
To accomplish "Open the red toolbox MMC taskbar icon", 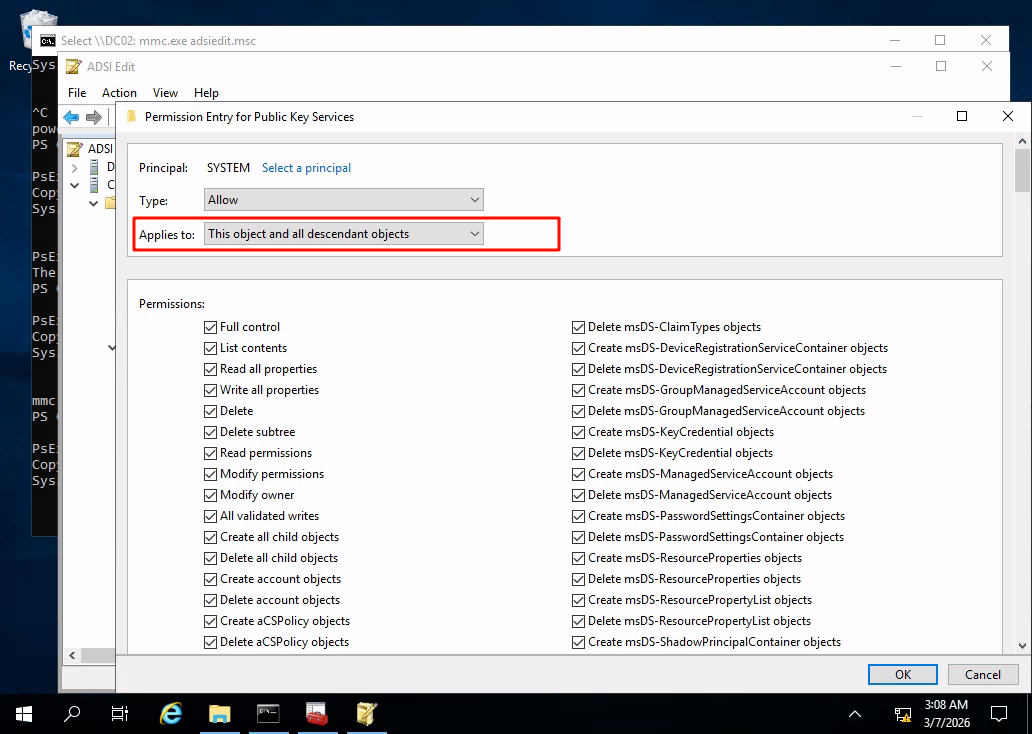I will [318, 713].
